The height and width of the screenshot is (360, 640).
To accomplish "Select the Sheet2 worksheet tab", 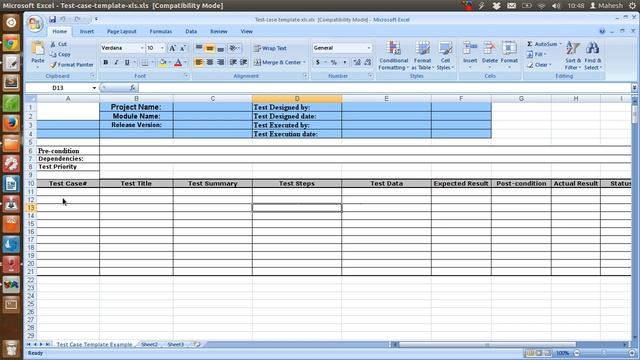I will coord(149,344).
